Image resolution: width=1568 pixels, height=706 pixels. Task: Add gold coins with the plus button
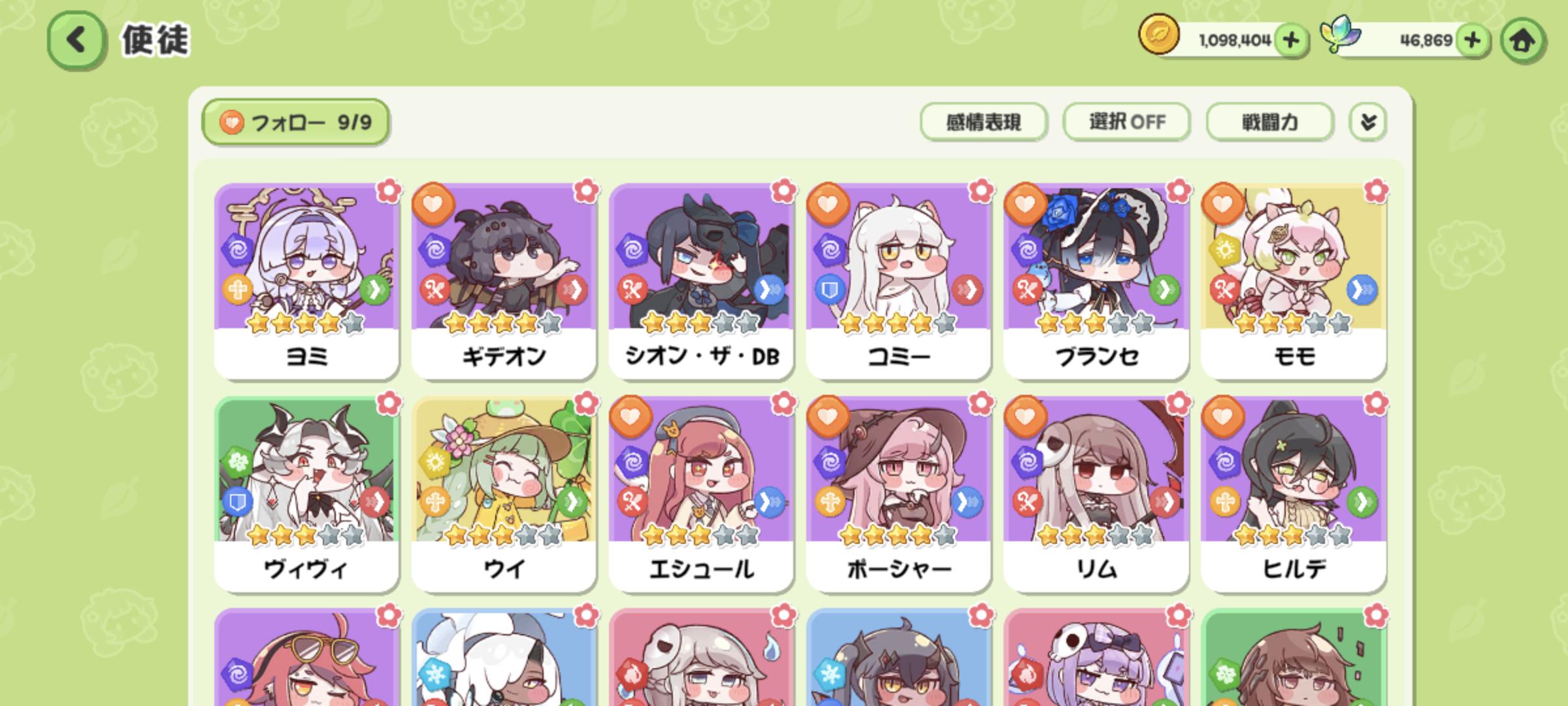point(1290,41)
